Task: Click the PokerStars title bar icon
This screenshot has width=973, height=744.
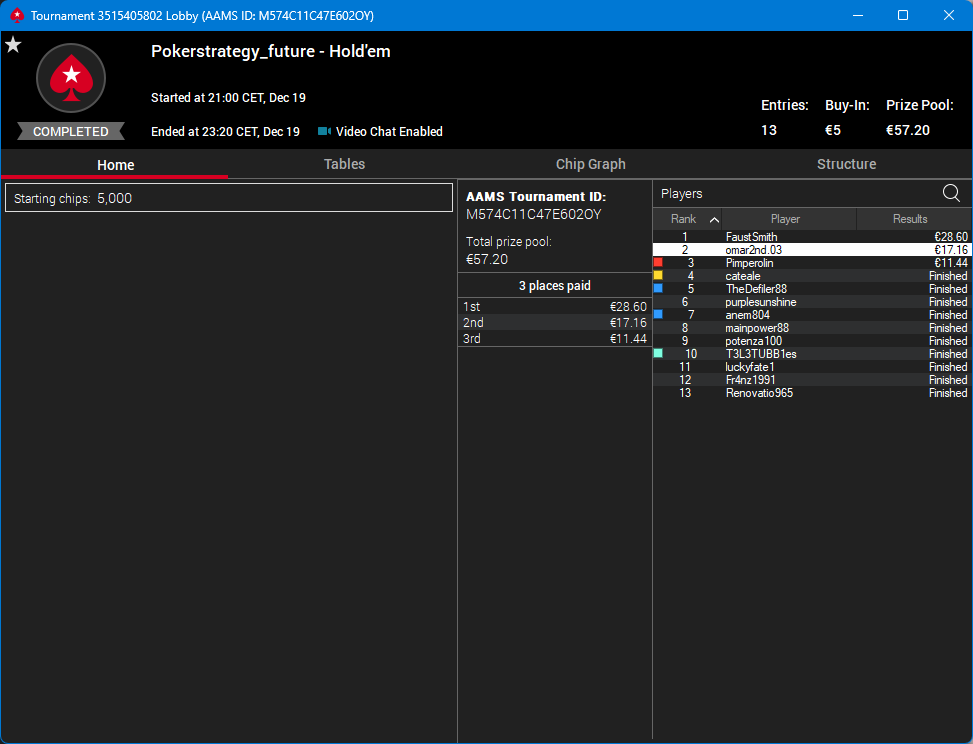Action: click(x=17, y=16)
